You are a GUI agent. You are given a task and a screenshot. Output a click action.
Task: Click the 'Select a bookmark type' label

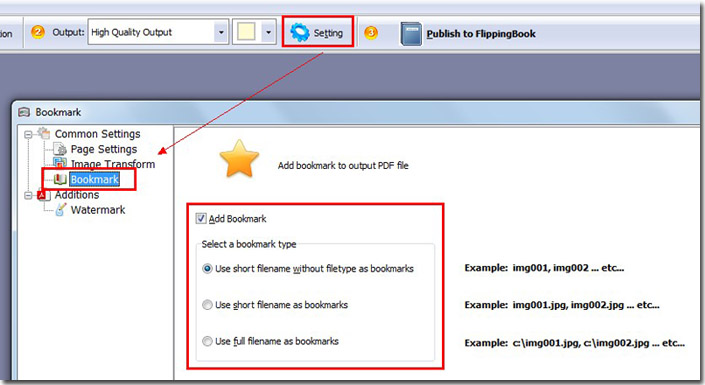coord(249,244)
